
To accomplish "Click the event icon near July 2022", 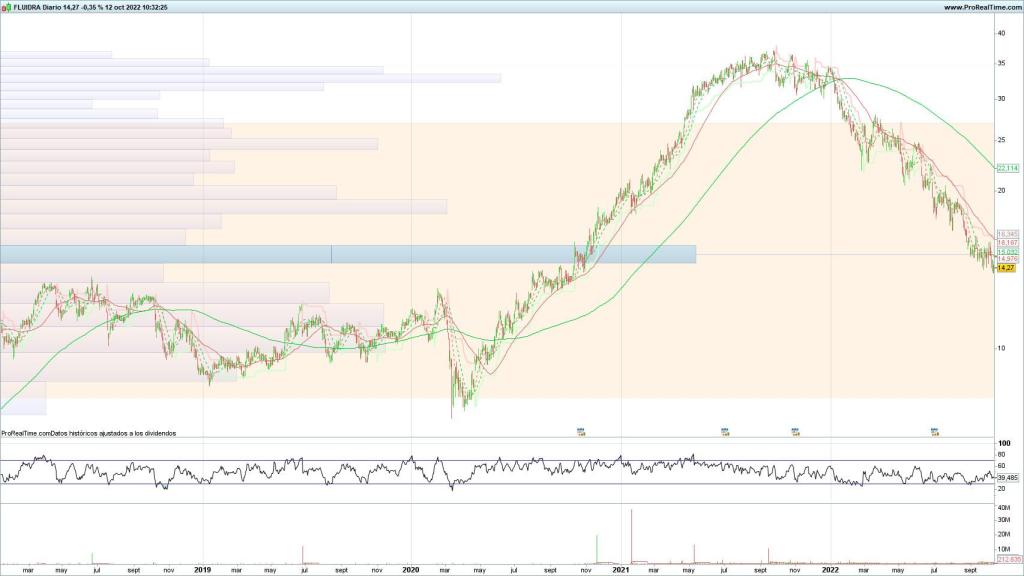I will 935,430.
